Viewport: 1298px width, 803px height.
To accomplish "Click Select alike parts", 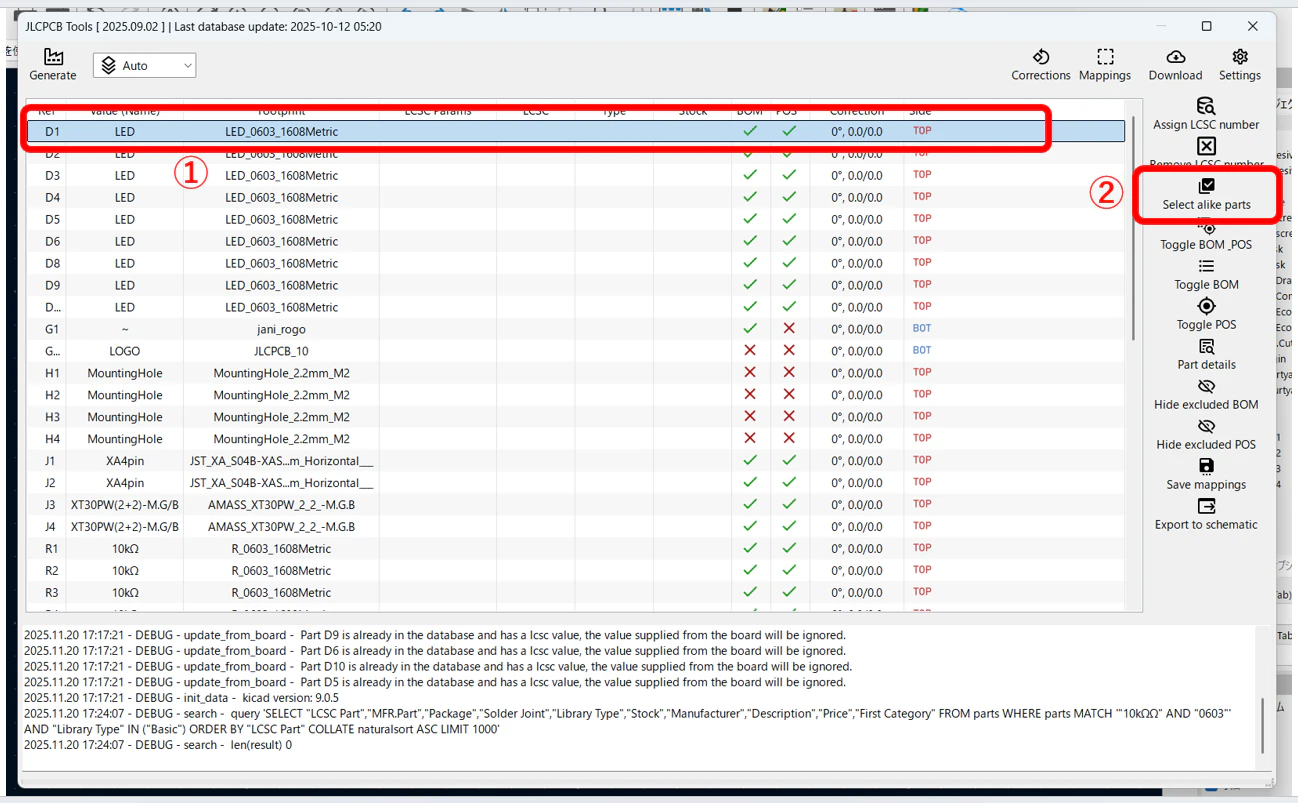I will (1206, 195).
